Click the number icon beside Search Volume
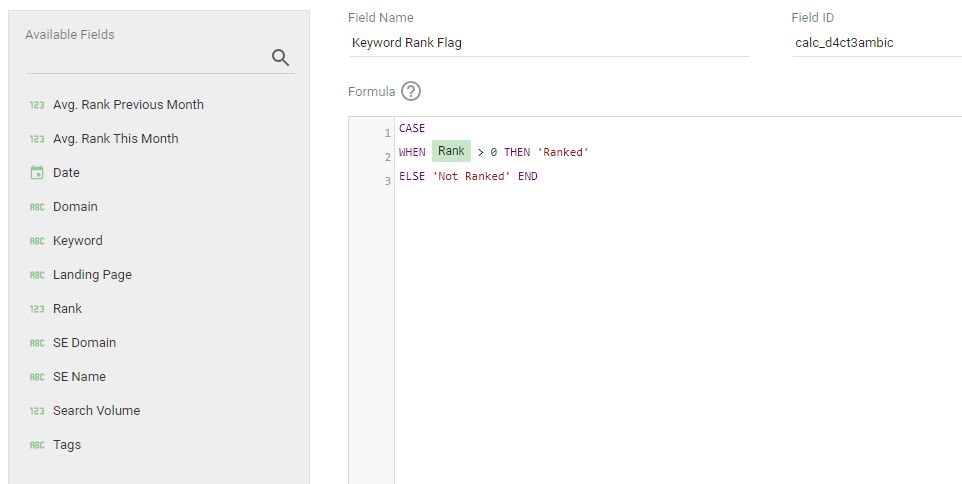Viewport: 962px width, 484px height. click(x=37, y=411)
